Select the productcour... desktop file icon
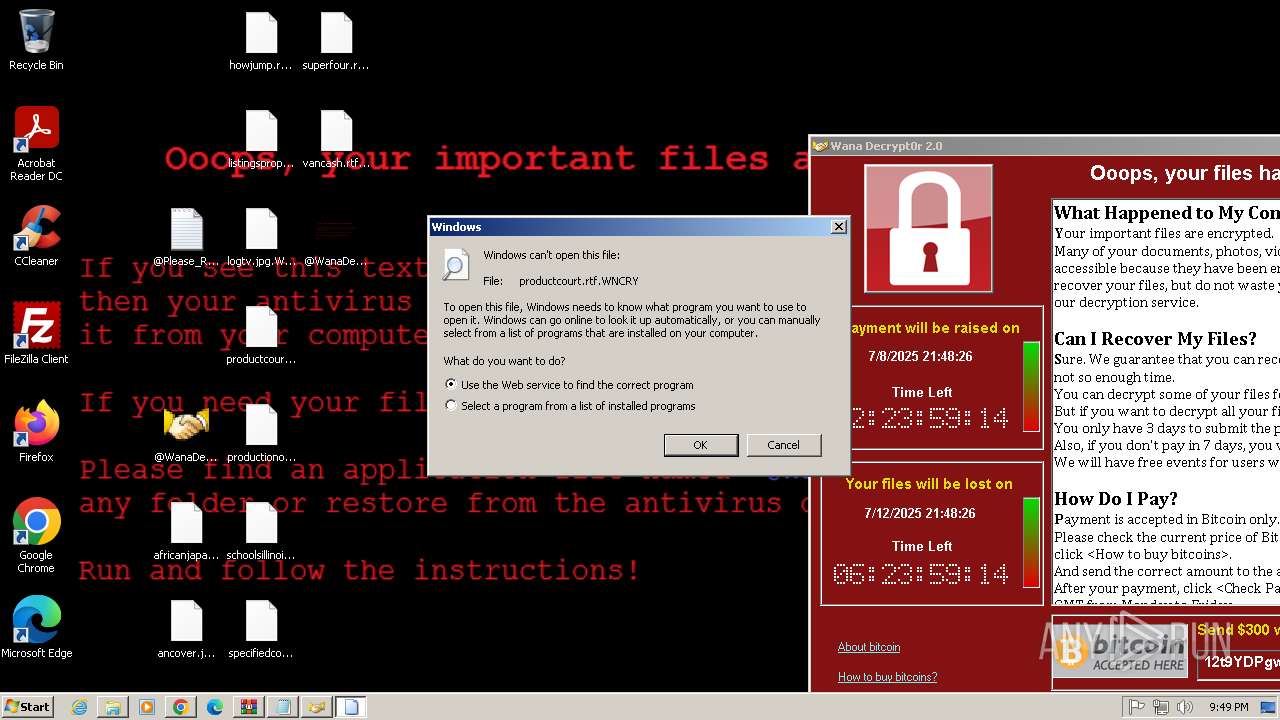Screen dimensions: 1280x720 tap(261, 335)
